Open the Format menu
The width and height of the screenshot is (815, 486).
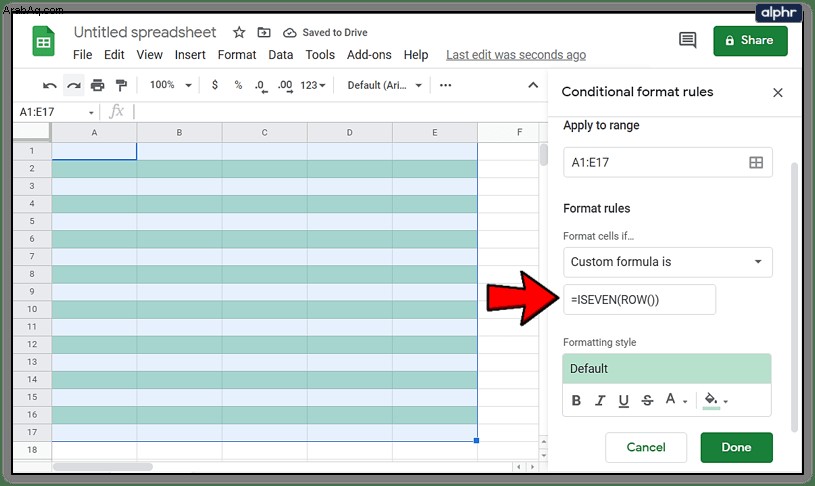point(236,55)
